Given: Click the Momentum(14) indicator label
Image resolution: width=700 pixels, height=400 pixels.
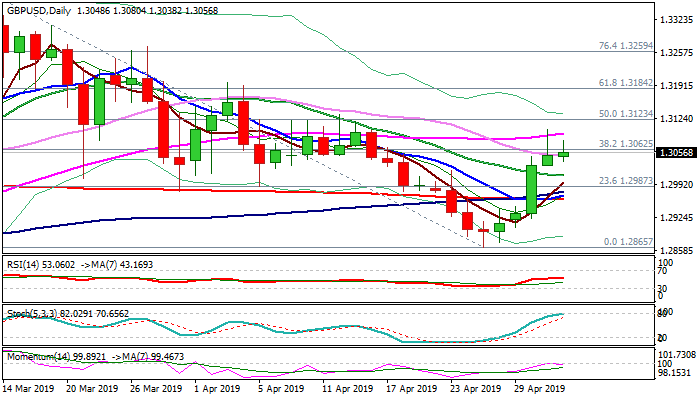Looking at the screenshot, I should [36, 355].
